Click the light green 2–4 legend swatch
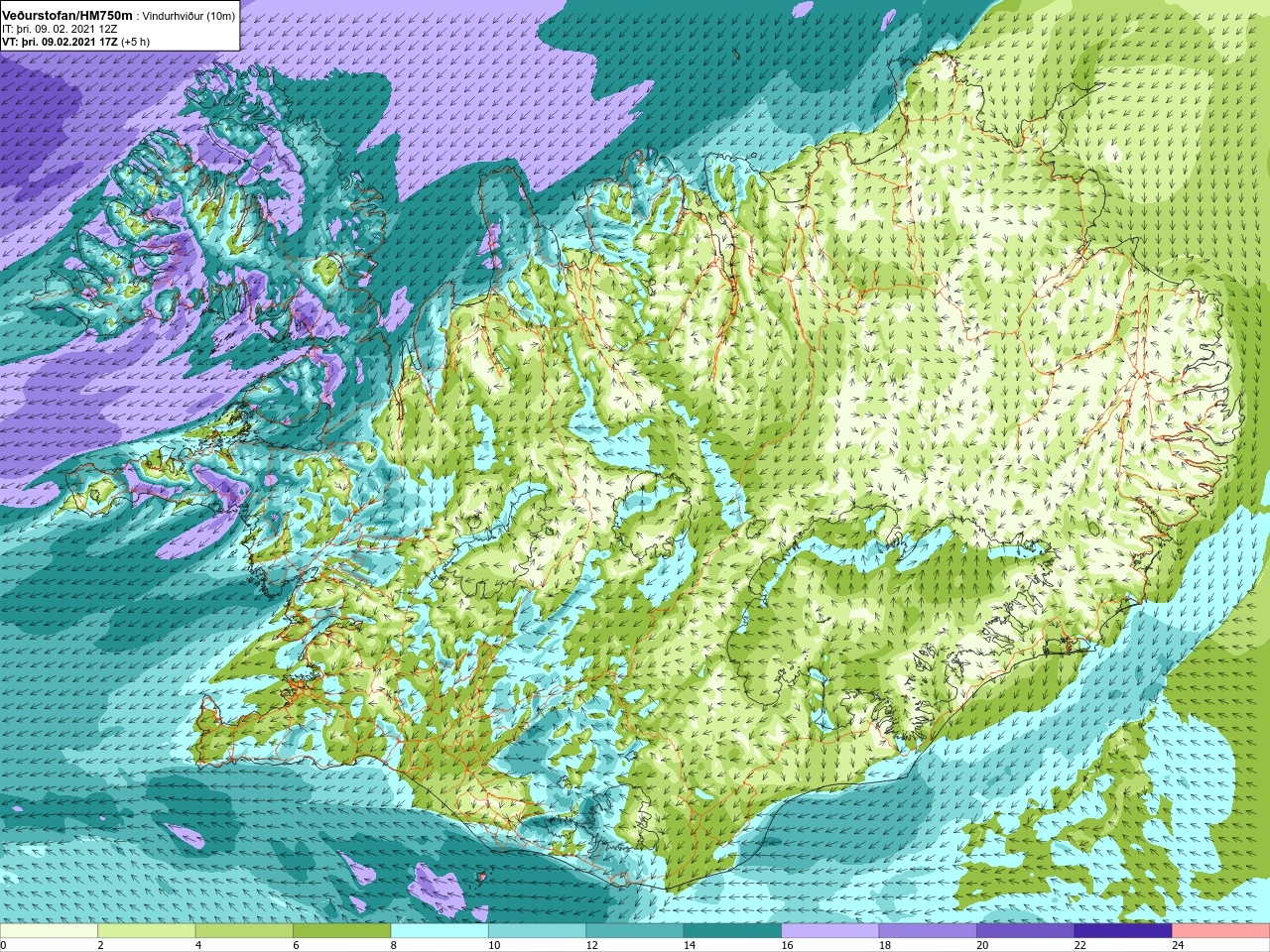Viewport: 1270px width, 952px height. 146,931
